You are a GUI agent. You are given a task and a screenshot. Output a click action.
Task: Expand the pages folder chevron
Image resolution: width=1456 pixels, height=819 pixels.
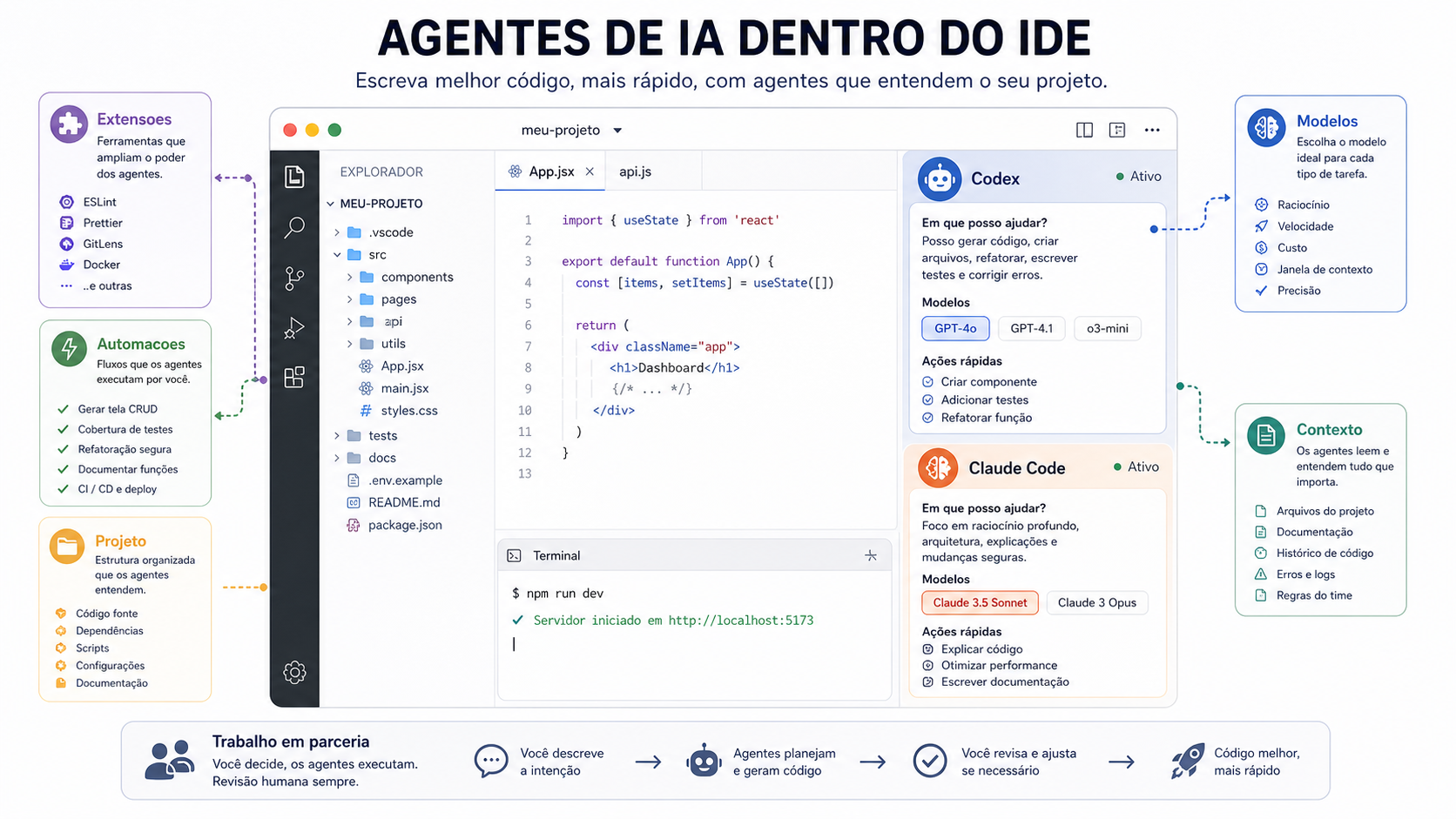point(350,299)
